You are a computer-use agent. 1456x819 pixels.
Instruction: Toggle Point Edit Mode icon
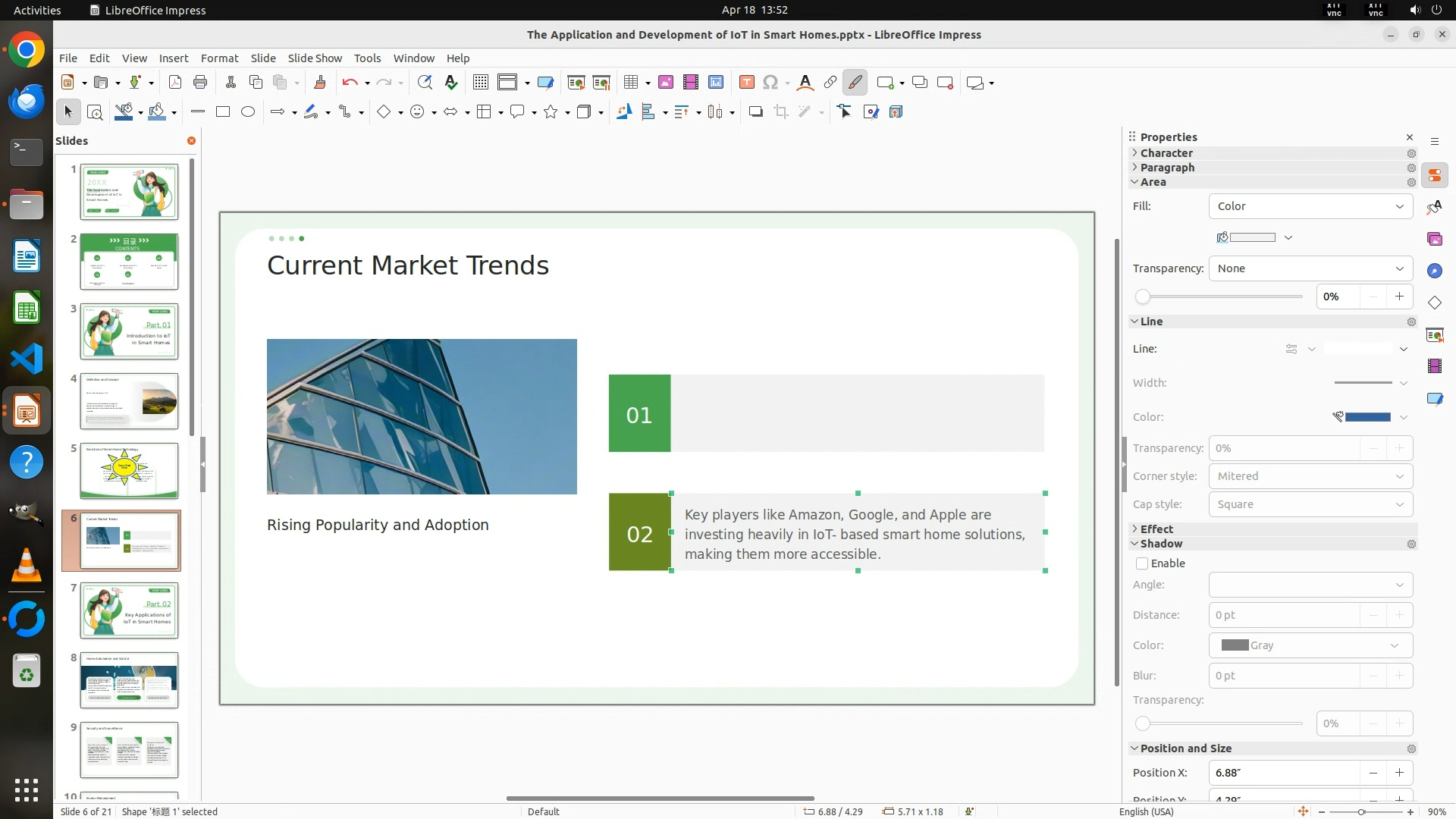click(x=845, y=112)
